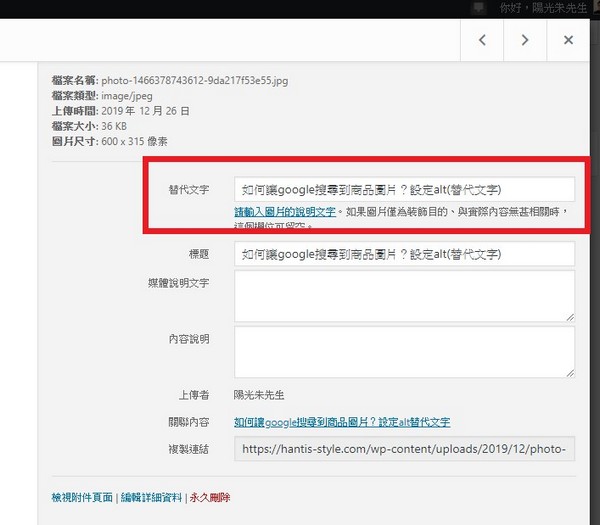600x525 pixels.
Task: Go to previous media item arrow
Action: click(482, 40)
